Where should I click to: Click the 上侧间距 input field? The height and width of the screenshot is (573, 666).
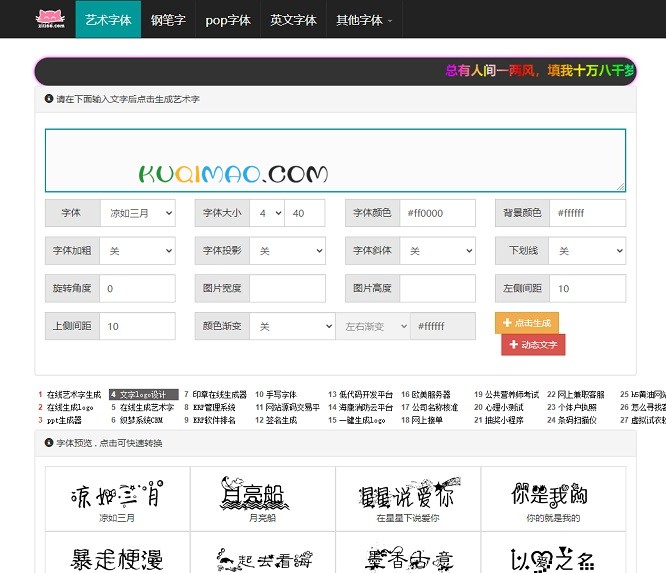tap(138, 326)
